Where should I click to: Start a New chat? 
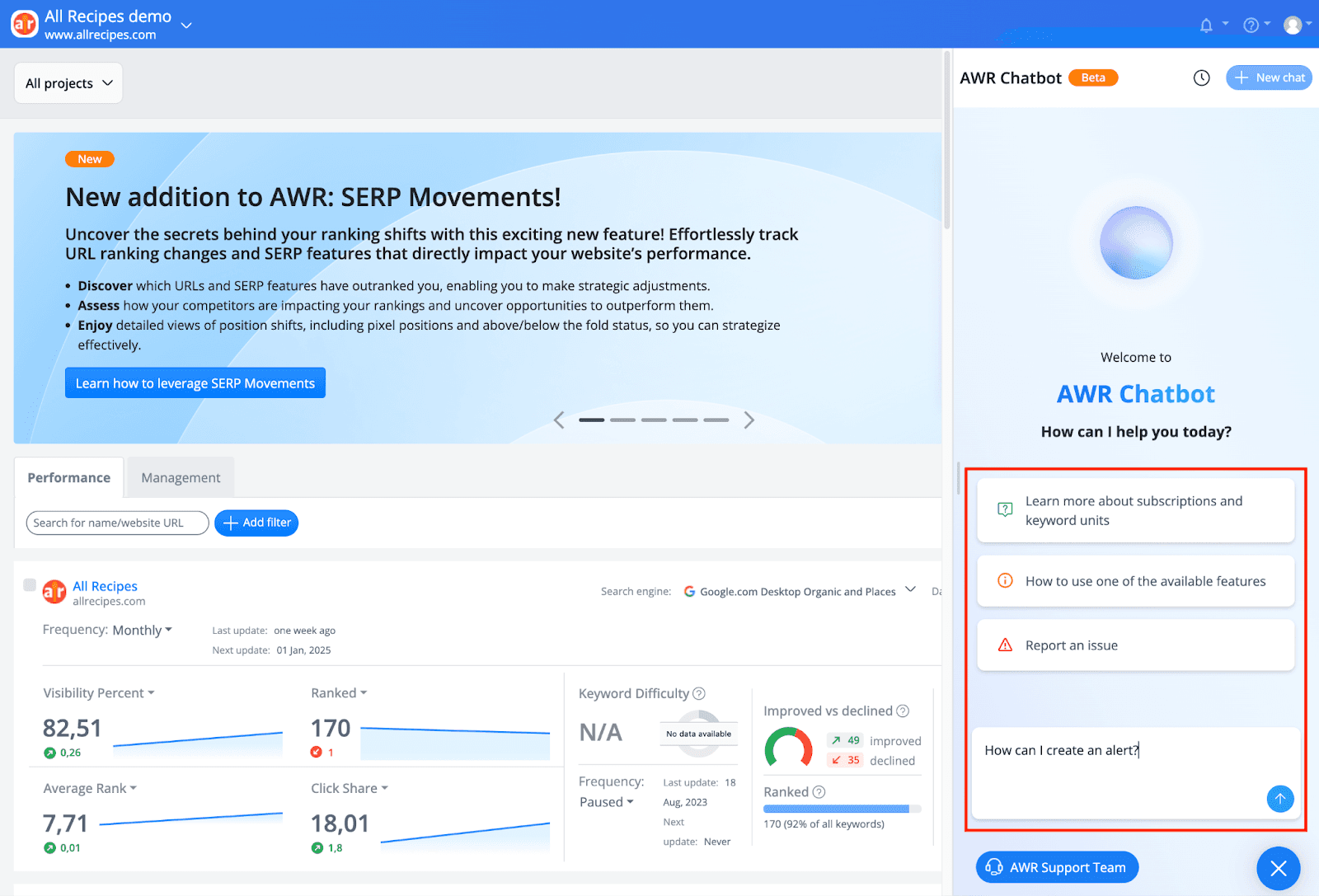1269,77
